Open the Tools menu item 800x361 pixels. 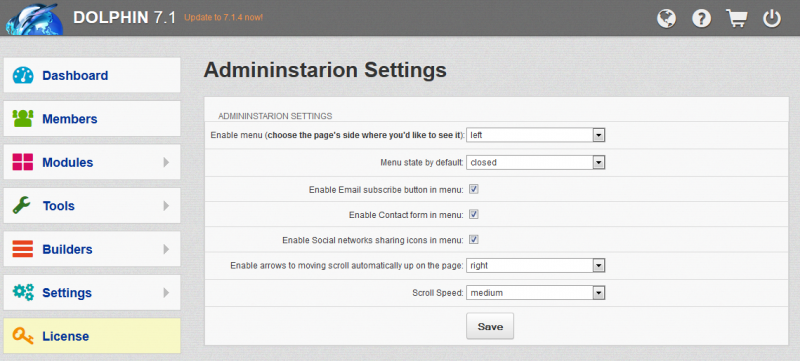(x=92, y=205)
